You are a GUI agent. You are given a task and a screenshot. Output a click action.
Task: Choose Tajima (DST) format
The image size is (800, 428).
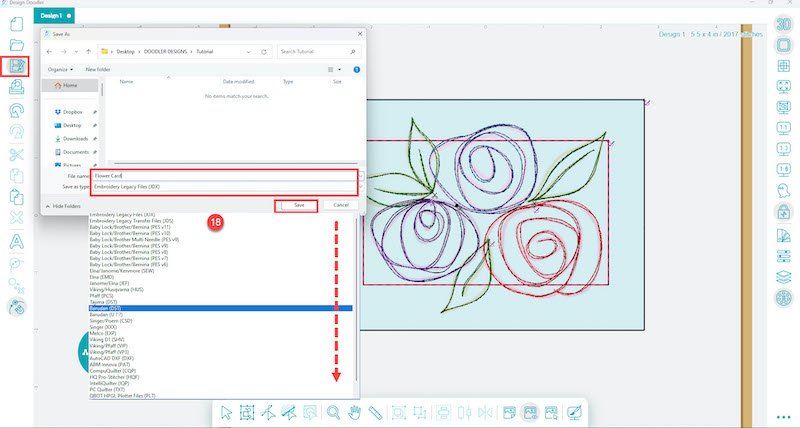[103, 302]
